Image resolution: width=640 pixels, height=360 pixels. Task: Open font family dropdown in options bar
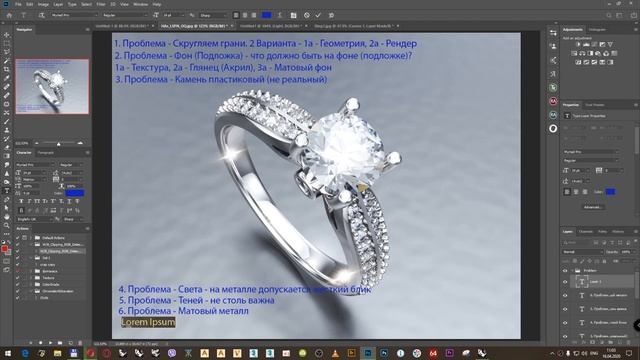click(x=73, y=15)
